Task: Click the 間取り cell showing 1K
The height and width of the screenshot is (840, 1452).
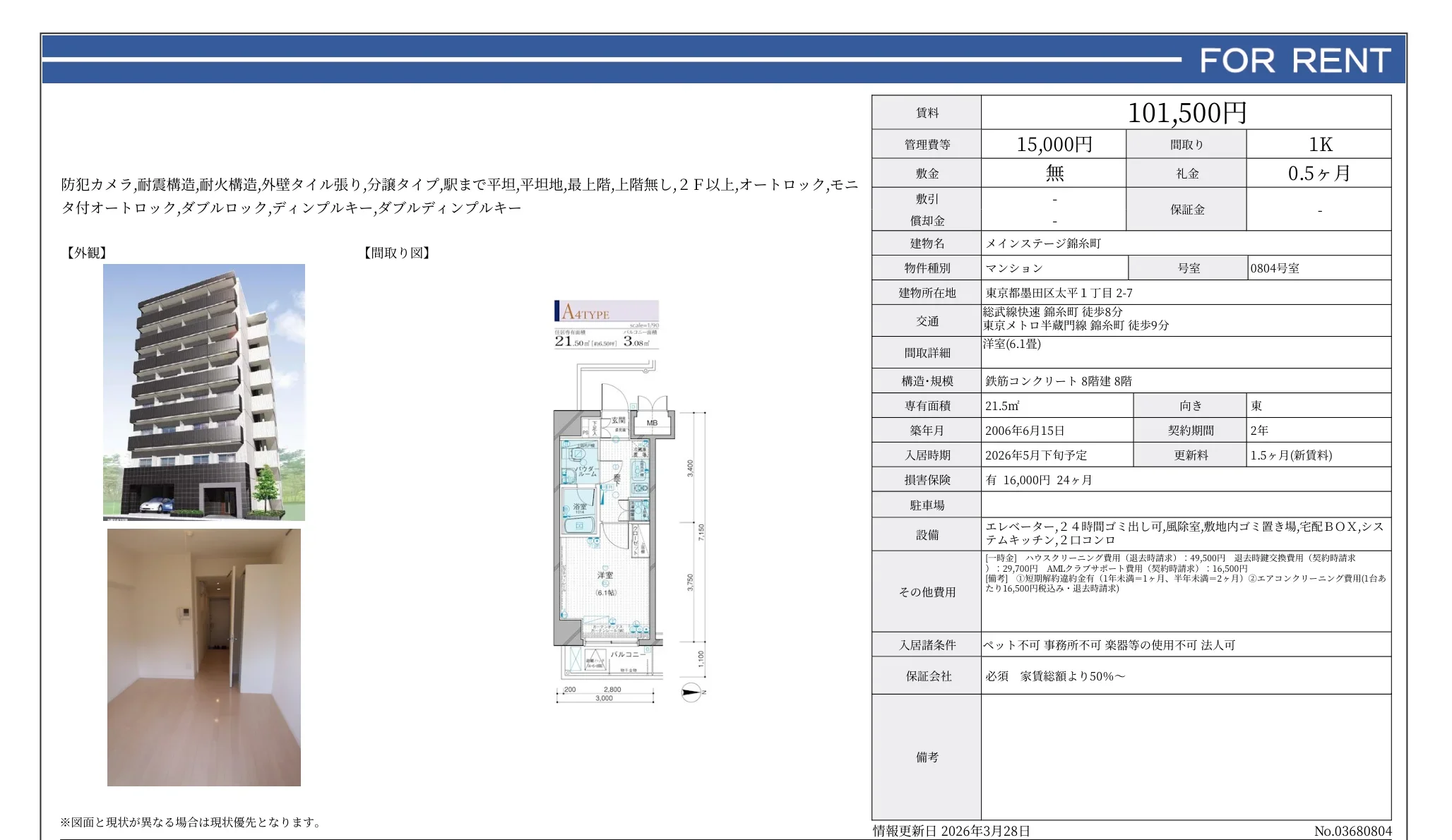Action: coord(1319,143)
